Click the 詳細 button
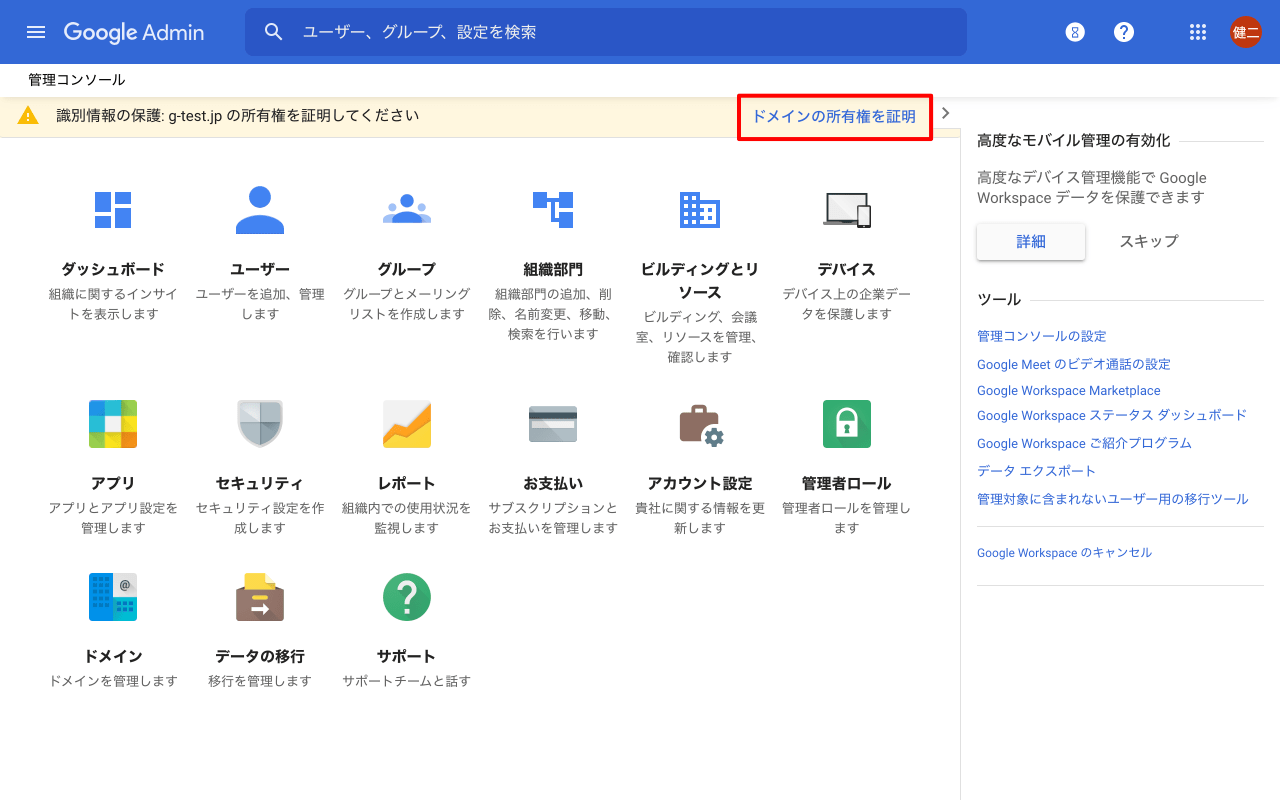 (1031, 241)
